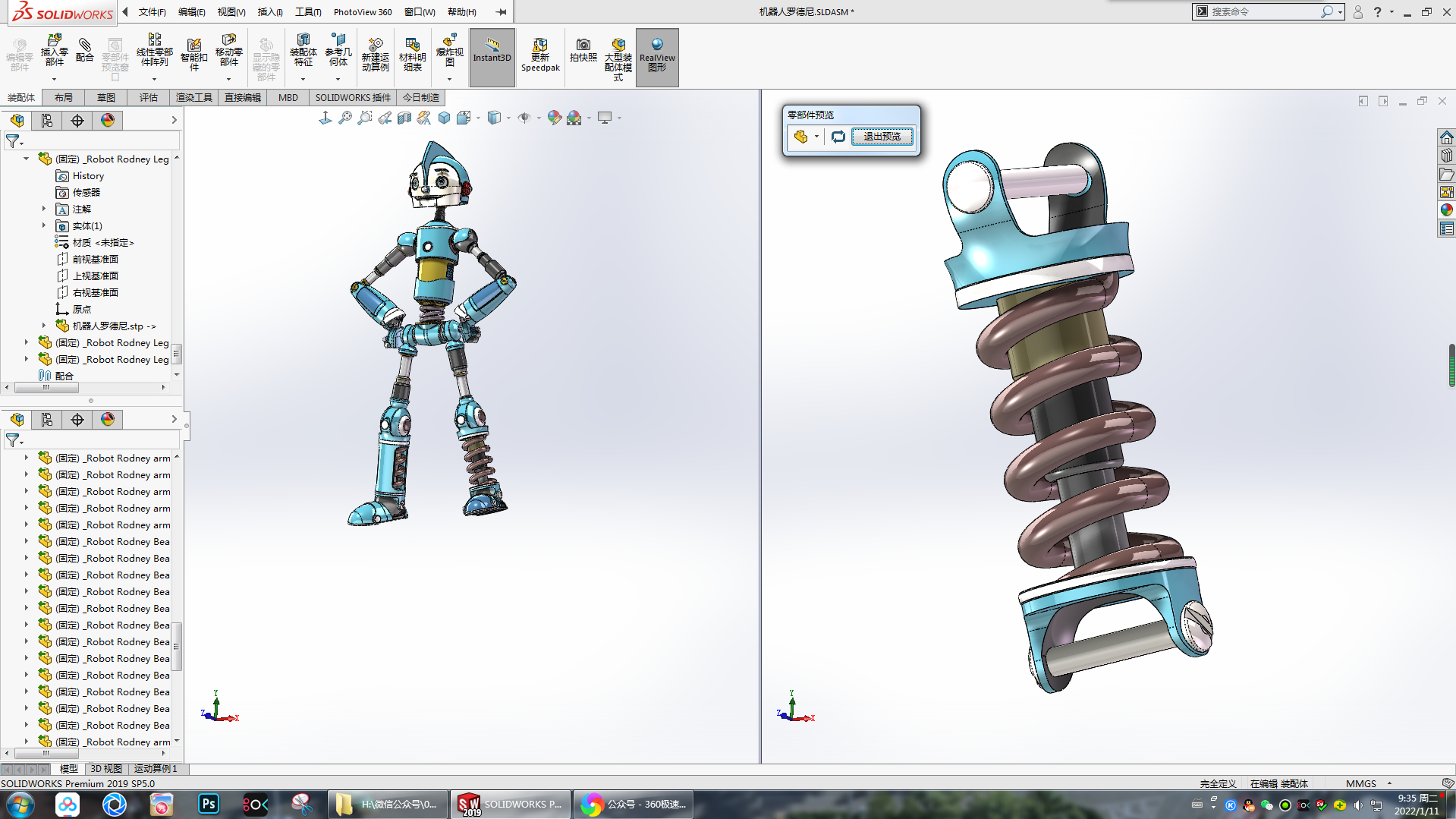Open 工具(T) menu
The image size is (1456, 819).
pyautogui.click(x=308, y=12)
